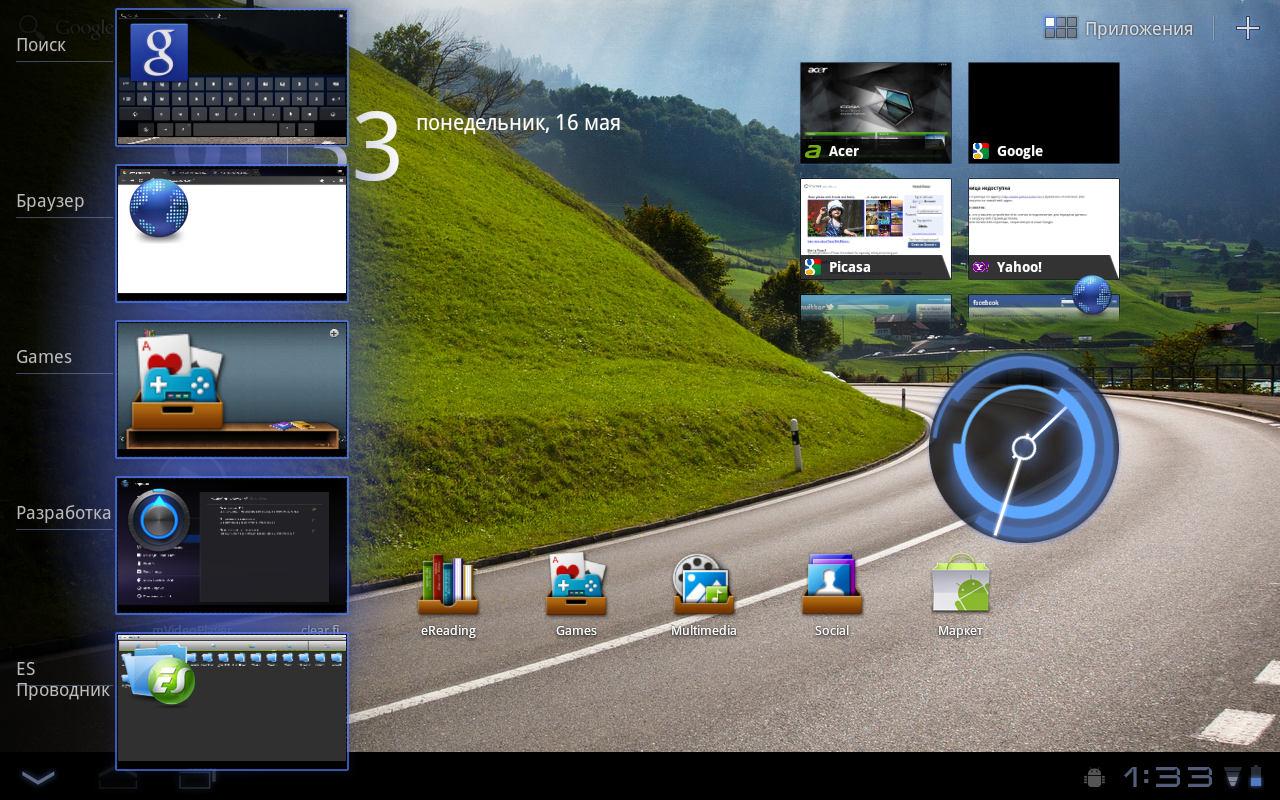The width and height of the screenshot is (1280, 800).
Task: Open the Yahoo! bookmark tile
Action: (x=1044, y=229)
